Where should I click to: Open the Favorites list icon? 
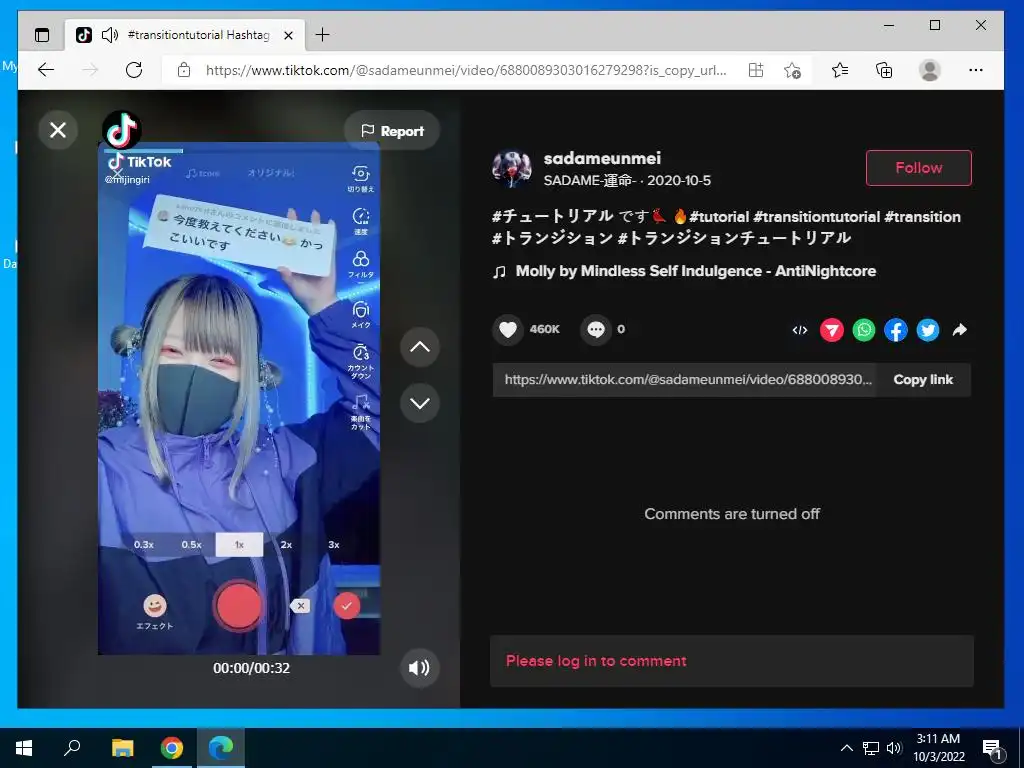(840, 70)
